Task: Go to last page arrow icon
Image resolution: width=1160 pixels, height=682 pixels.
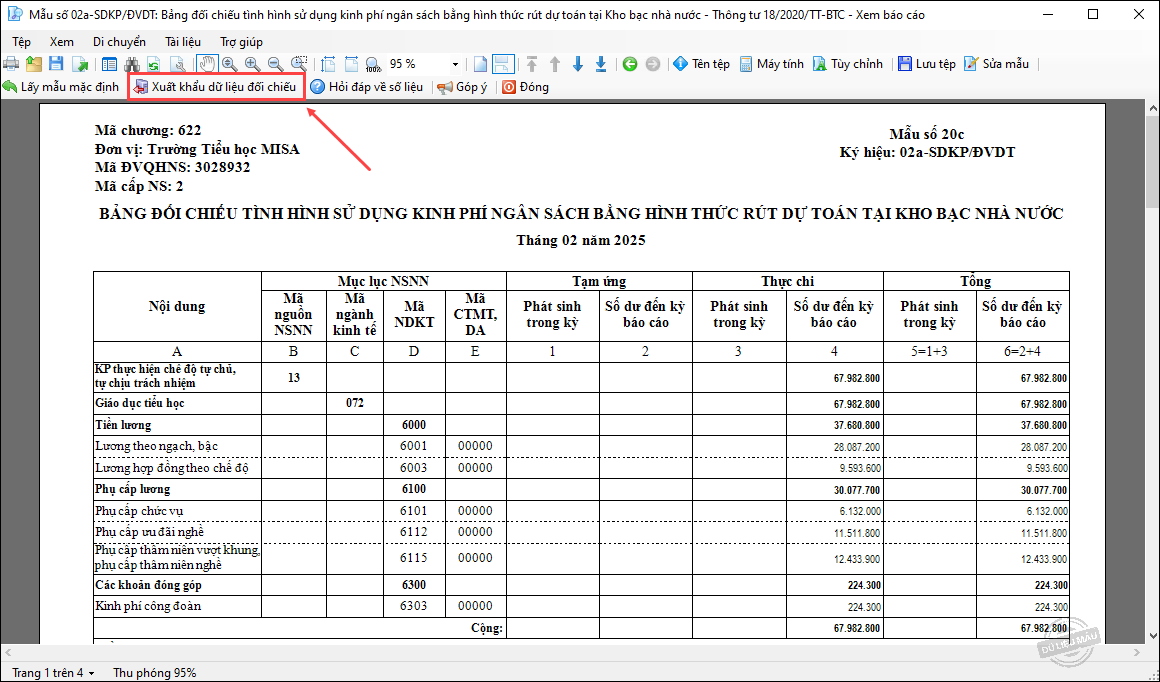Action: point(601,64)
